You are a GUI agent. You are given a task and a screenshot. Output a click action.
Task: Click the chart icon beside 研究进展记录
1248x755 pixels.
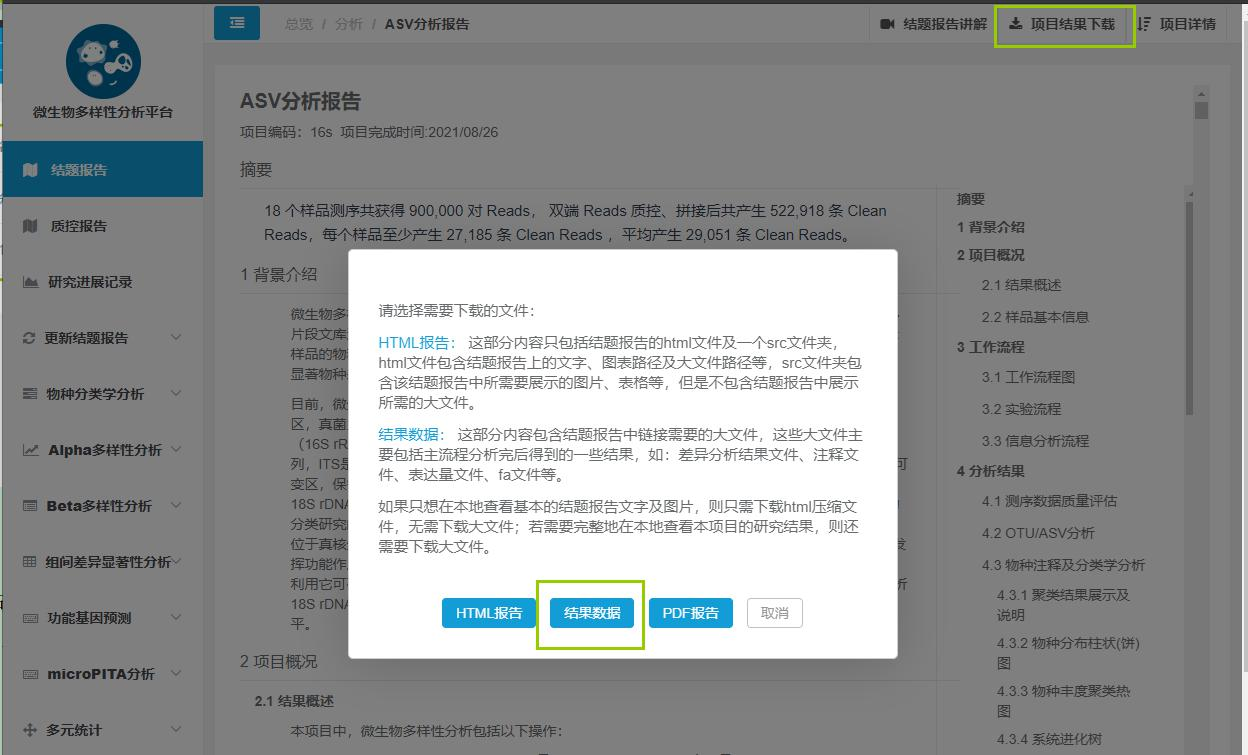click(30, 282)
